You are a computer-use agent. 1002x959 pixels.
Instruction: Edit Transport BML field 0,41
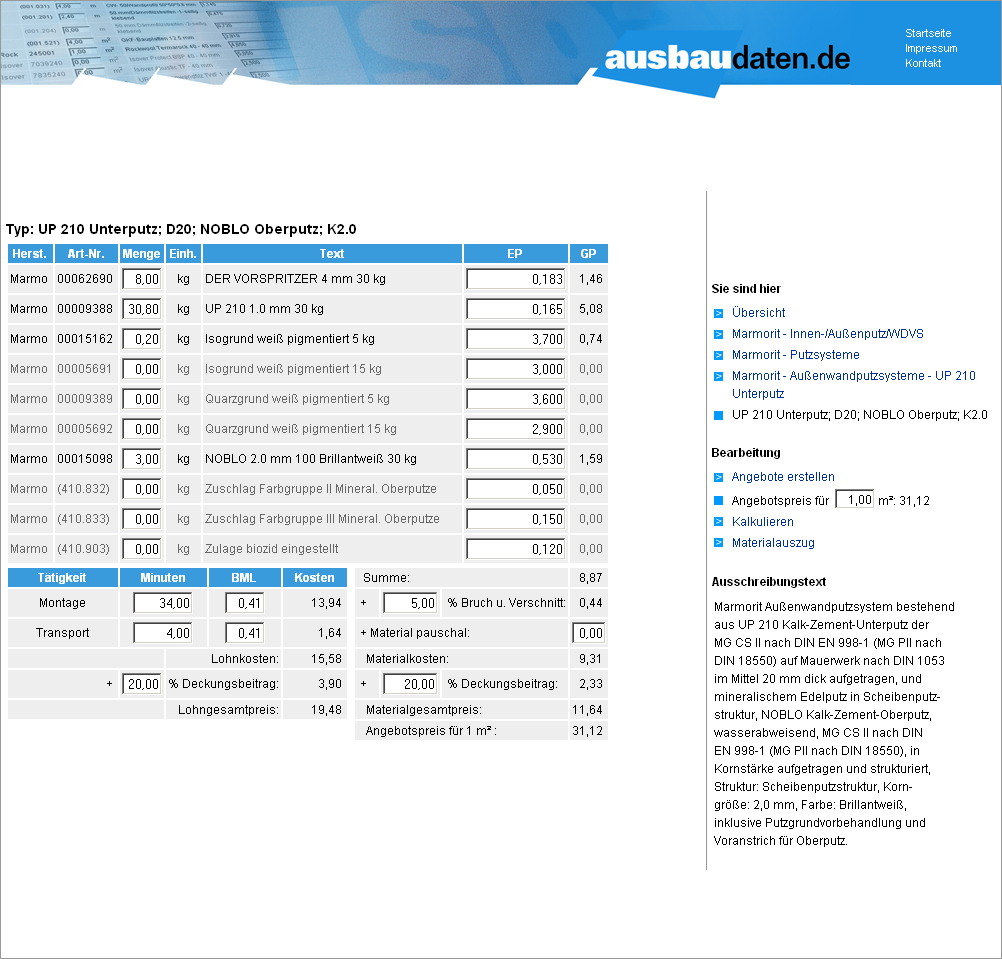[x=244, y=633]
